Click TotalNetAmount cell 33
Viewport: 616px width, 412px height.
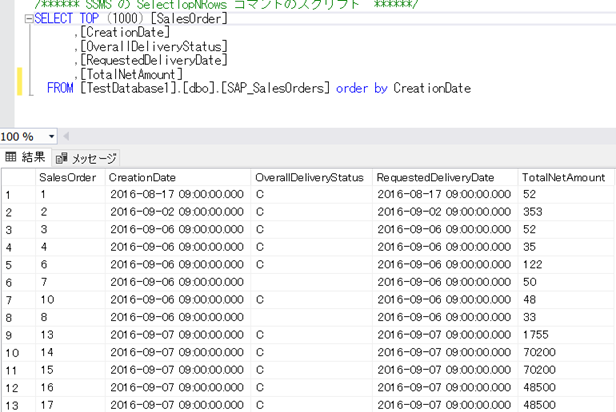pos(566,317)
